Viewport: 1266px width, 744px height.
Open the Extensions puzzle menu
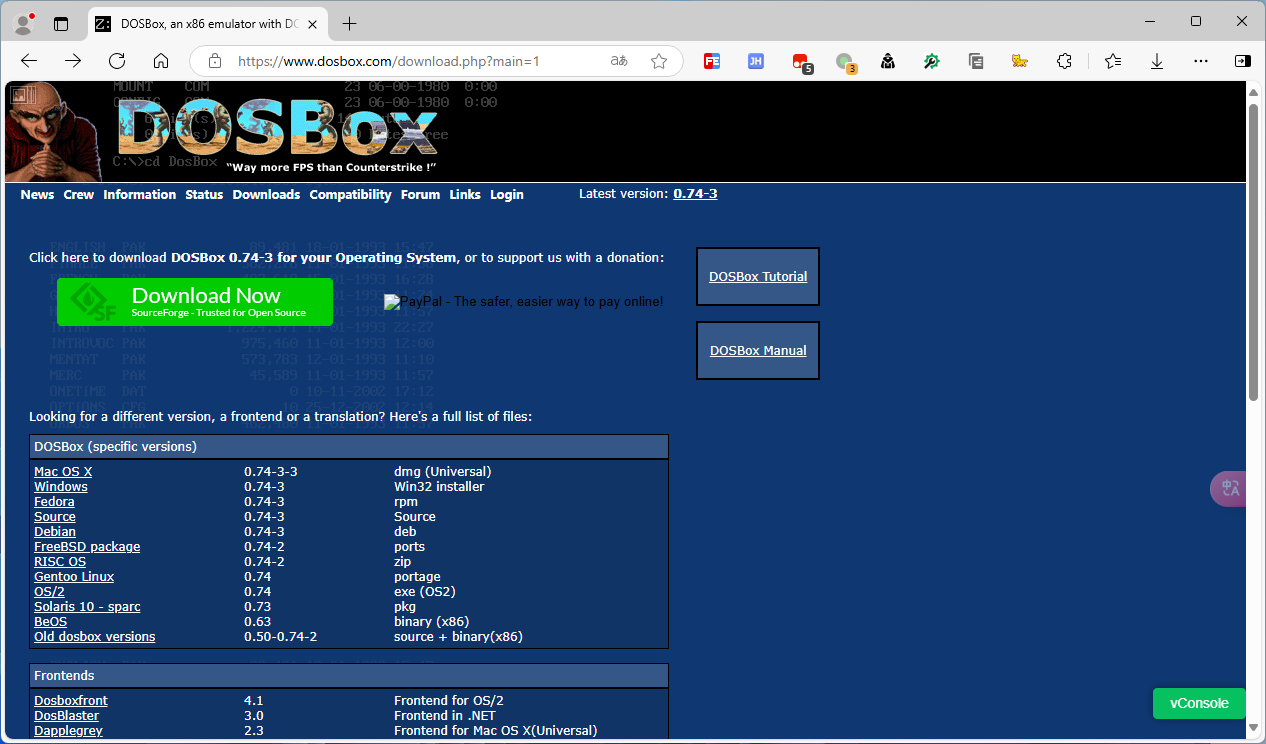(x=1065, y=61)
